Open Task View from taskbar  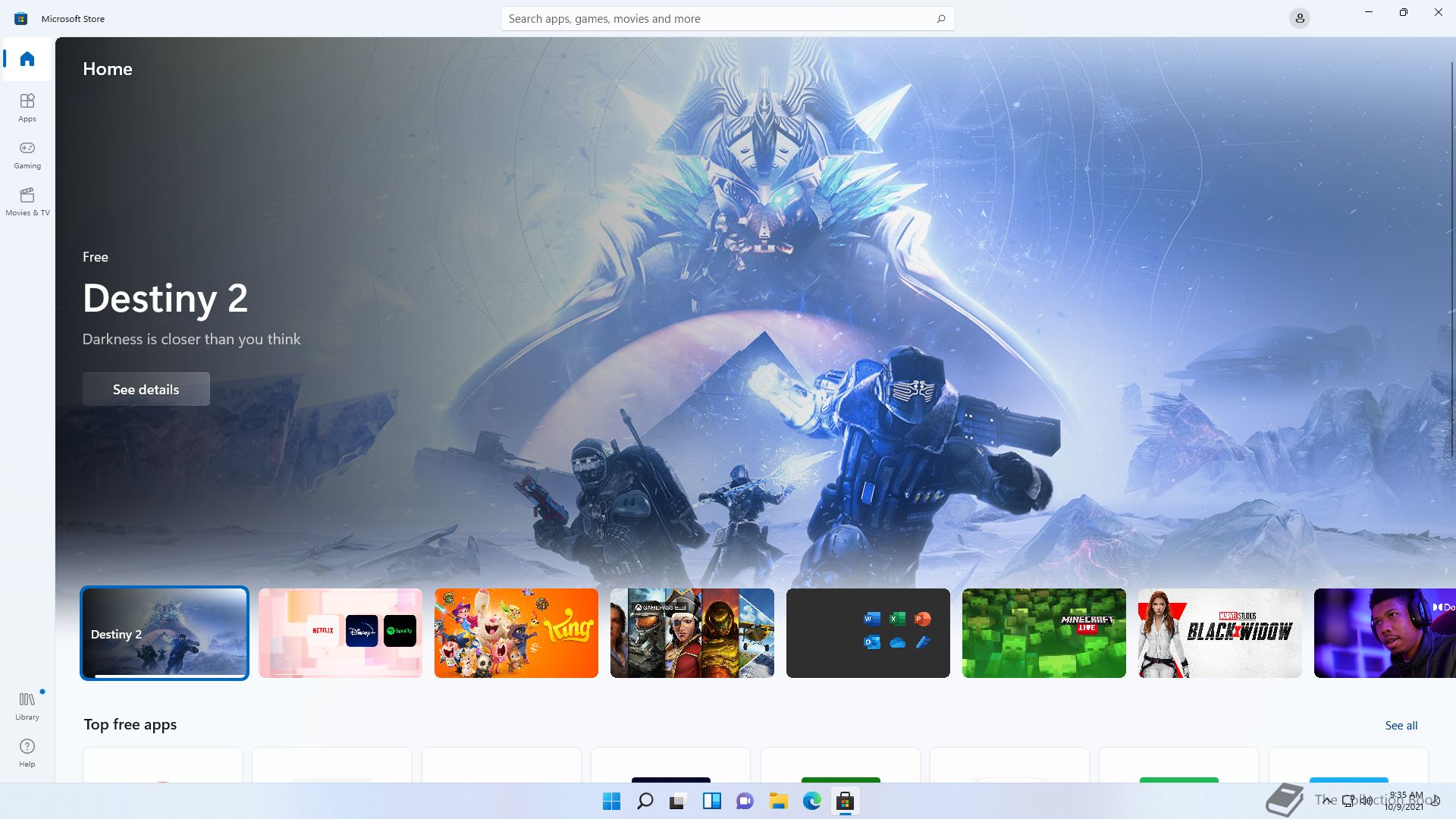coord(678,801)
